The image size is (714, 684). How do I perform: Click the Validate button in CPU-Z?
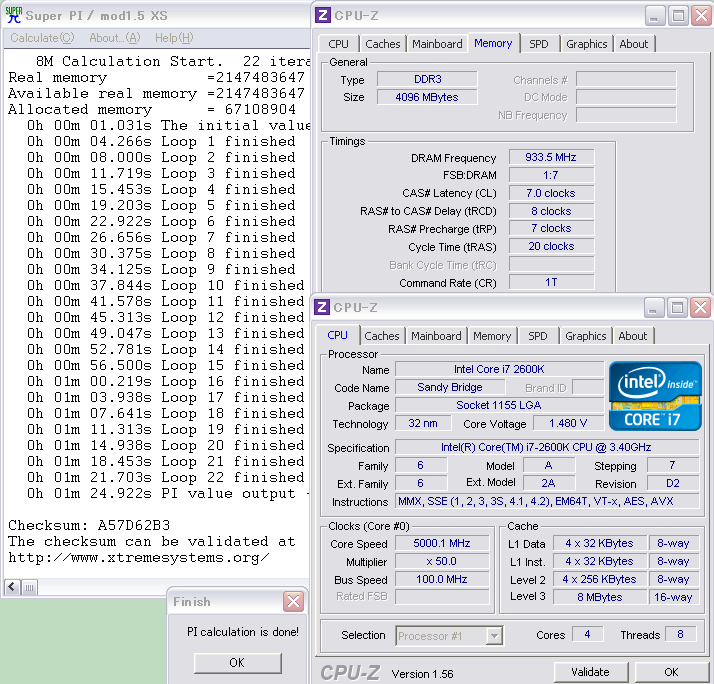(x=591, y=672)
